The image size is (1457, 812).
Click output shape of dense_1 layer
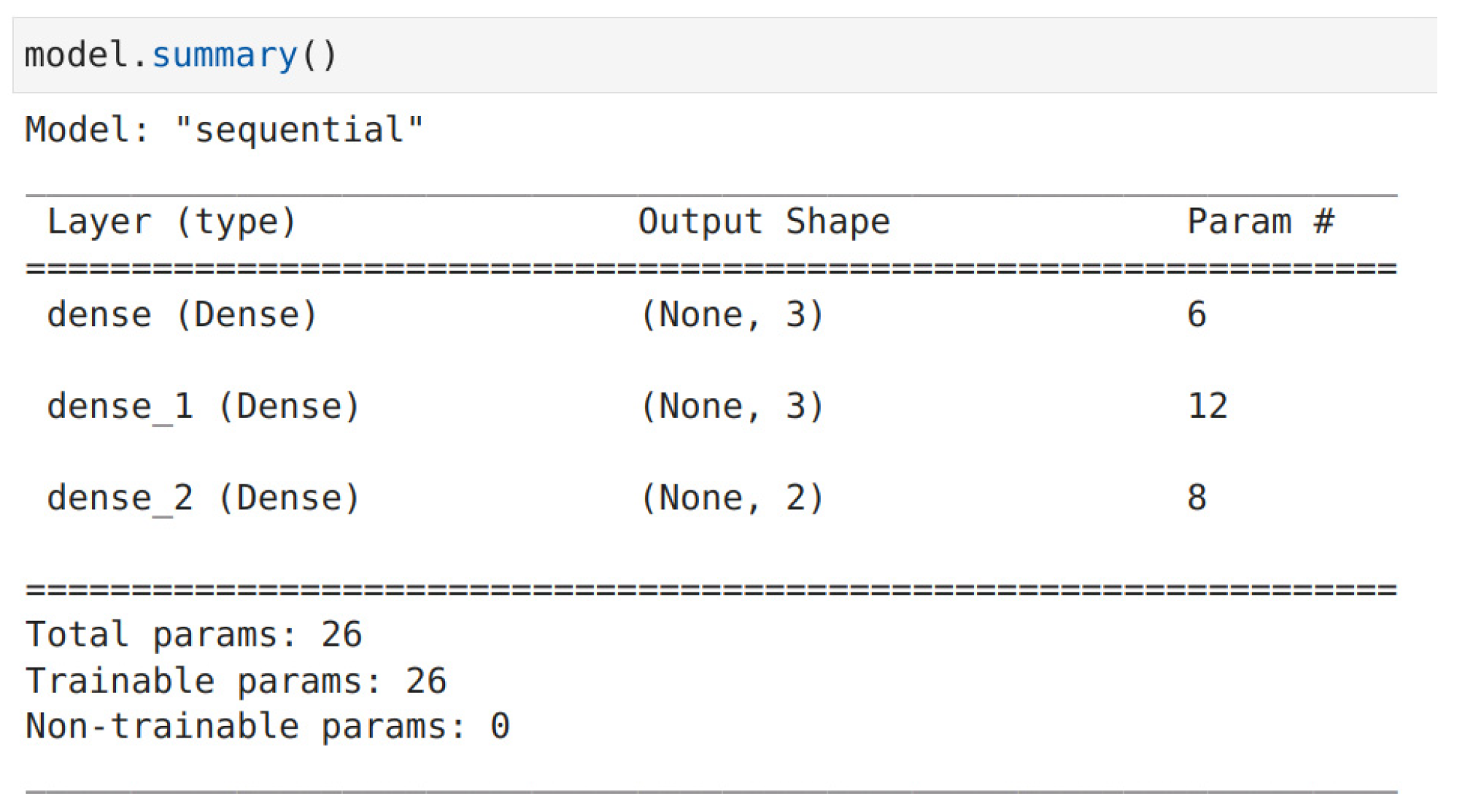tap(732, 406)
